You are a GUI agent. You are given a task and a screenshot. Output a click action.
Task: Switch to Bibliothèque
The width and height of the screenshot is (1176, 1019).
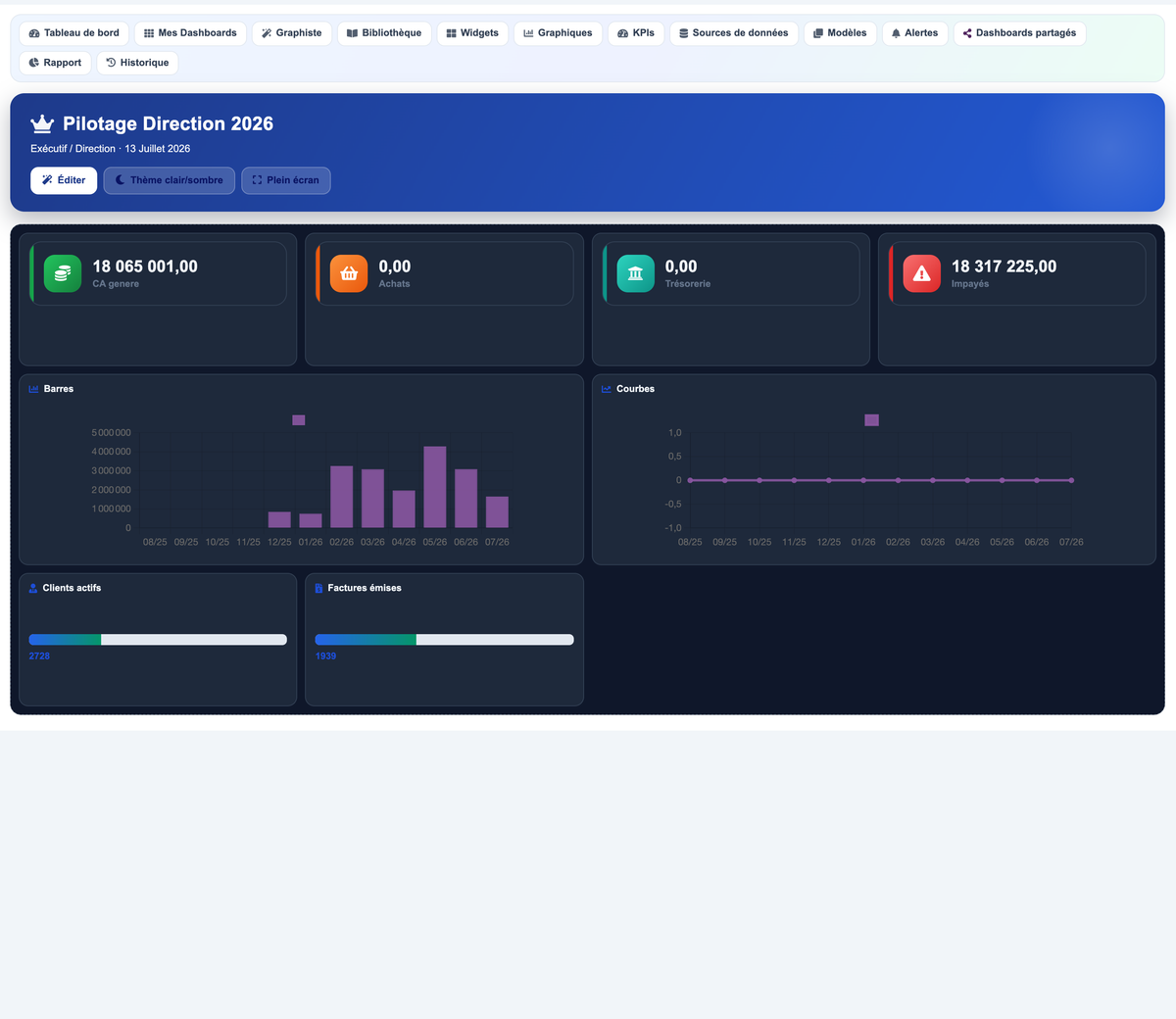tap(384, 33)
